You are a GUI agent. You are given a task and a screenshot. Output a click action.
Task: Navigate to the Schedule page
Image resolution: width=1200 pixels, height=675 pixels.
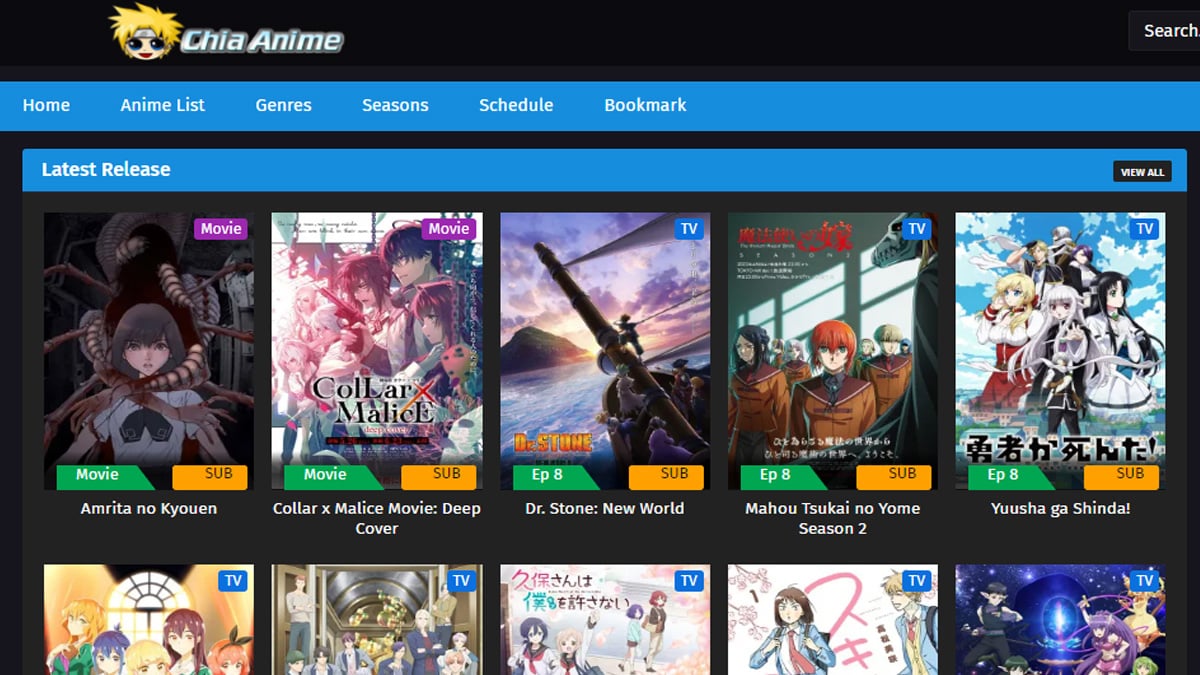(x=516, y=105)
